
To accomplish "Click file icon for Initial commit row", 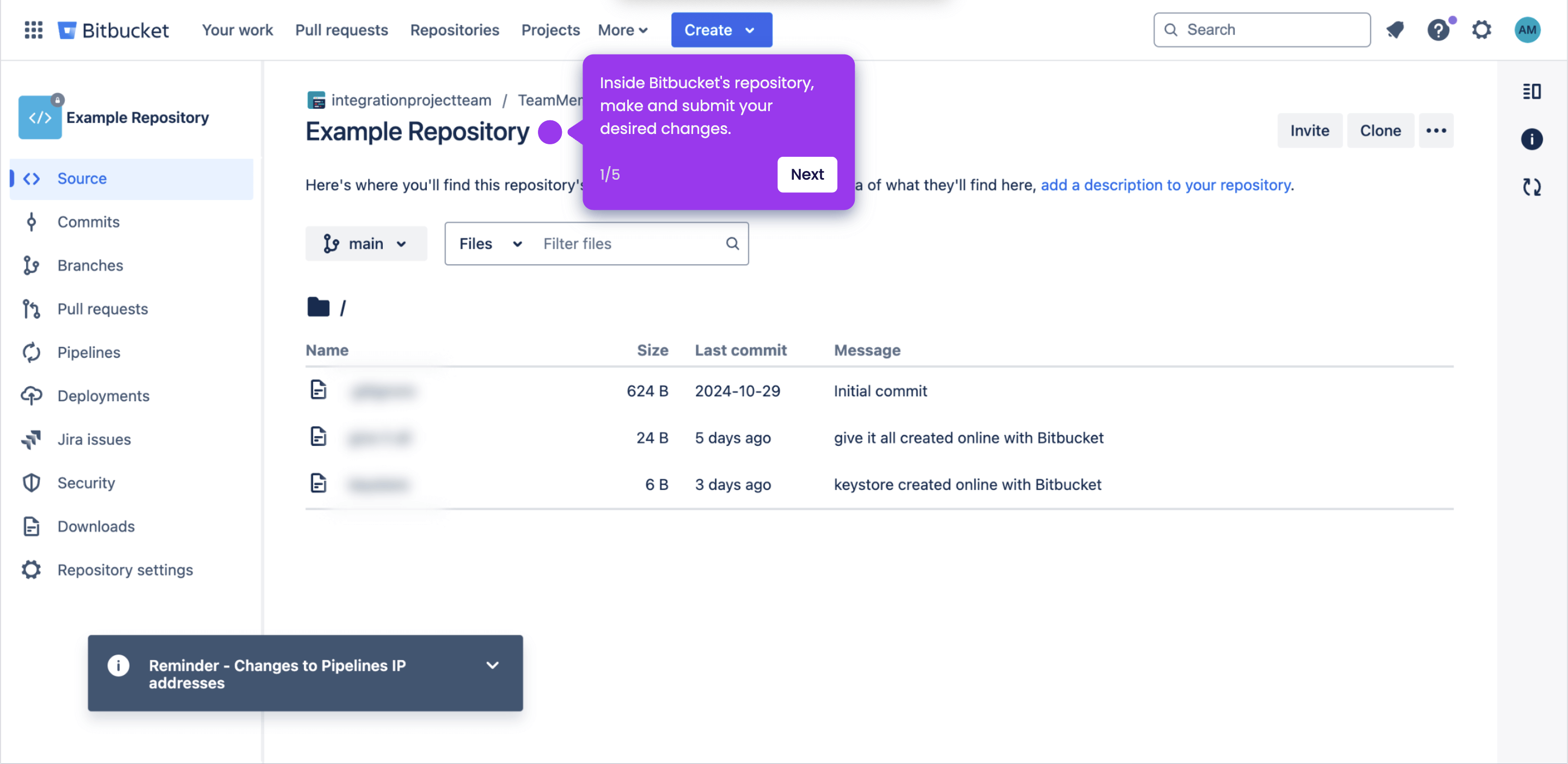I will [318, 389].
